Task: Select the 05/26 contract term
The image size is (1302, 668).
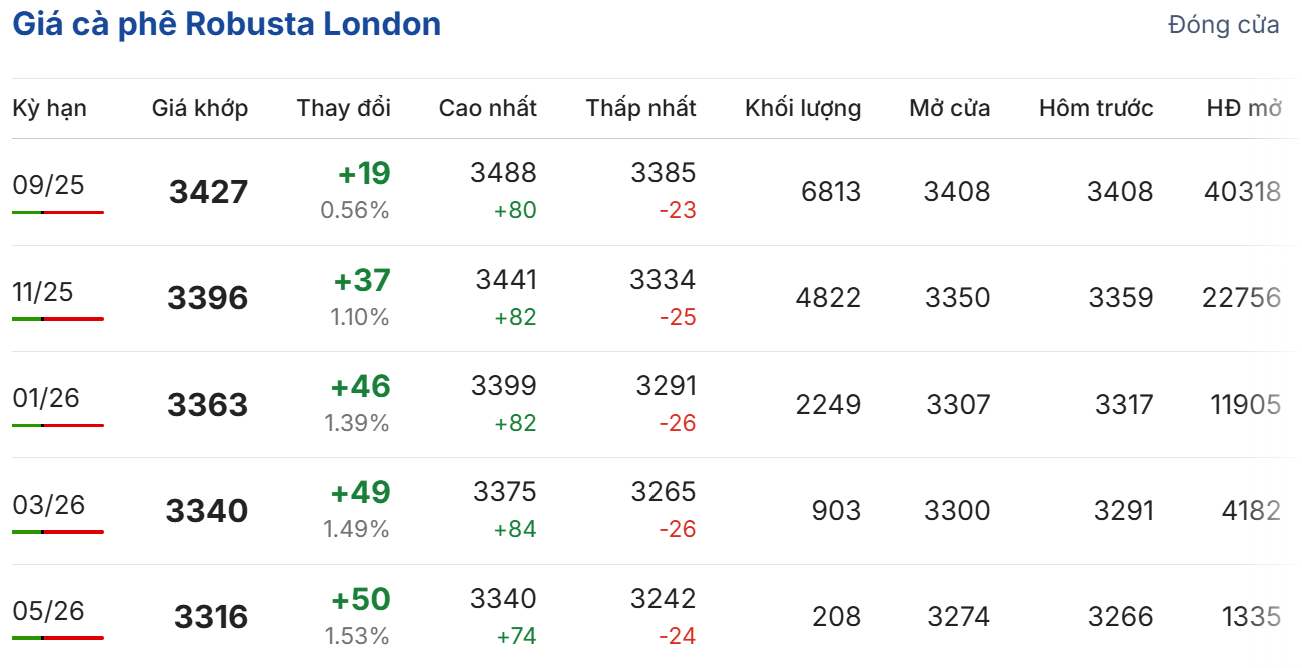Action: click(x=48, y=611)
